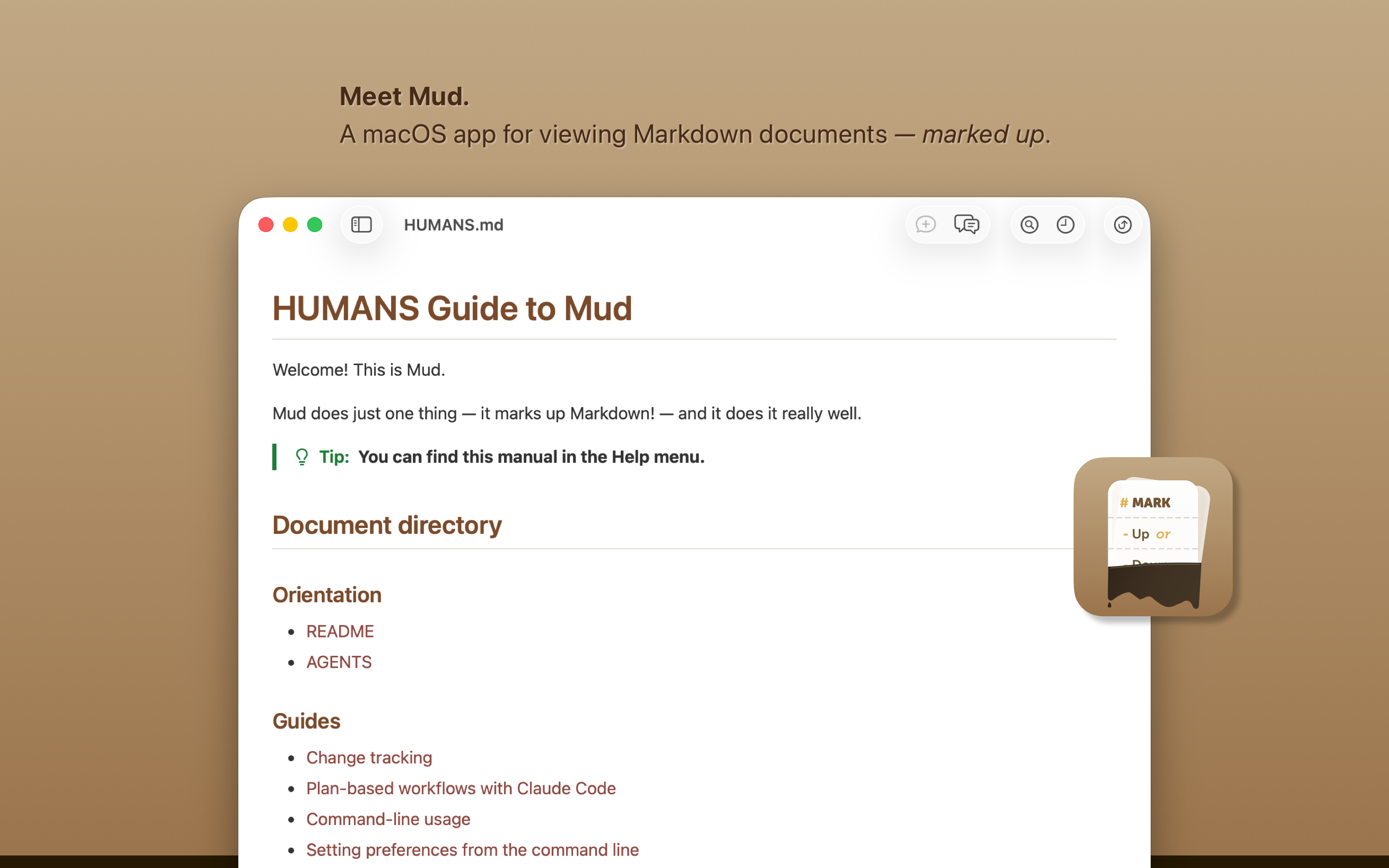Open the AGENTS link

coord(339,663)
